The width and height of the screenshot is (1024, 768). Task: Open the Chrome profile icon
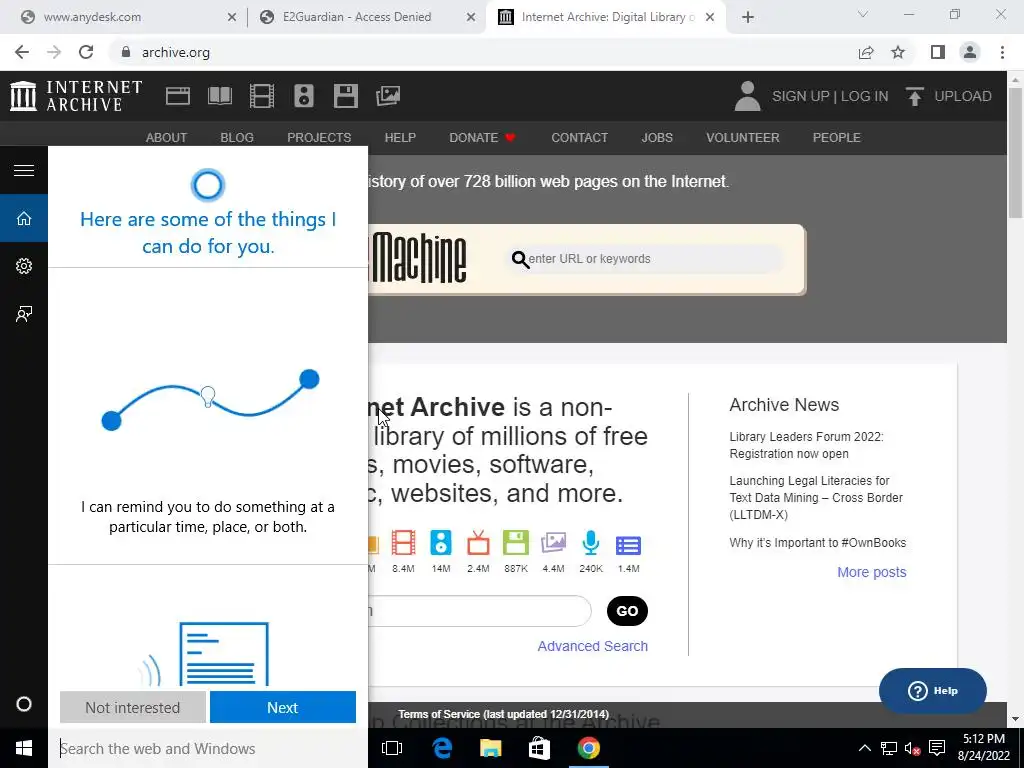click(970, 52)
